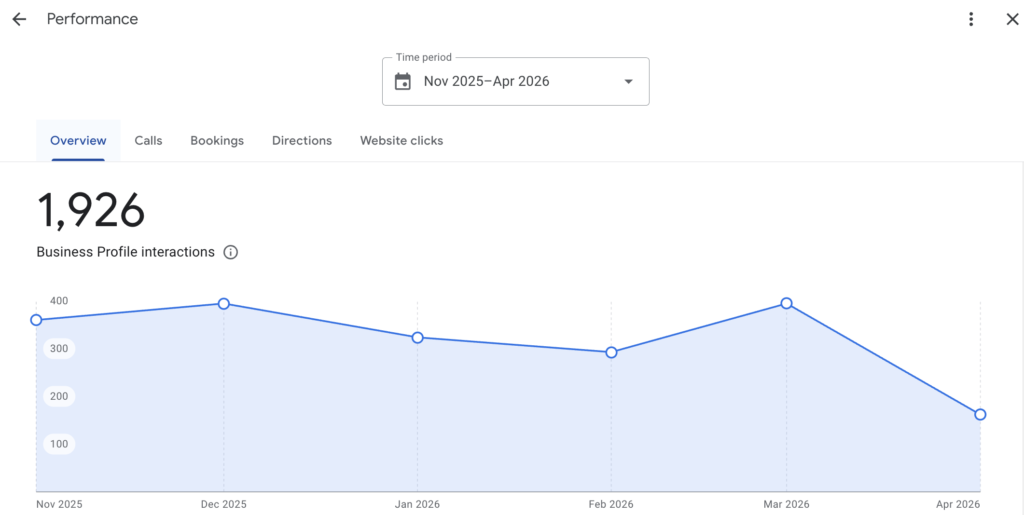This screenshot has width=1024, height=515.
Task: Click the calendar icon in Time period
Action: (x=403, y=82)
